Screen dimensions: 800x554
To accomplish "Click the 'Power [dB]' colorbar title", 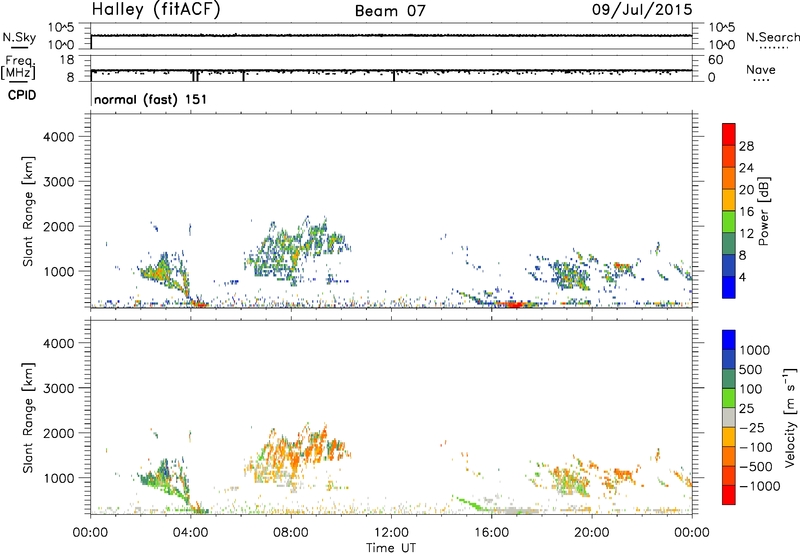I will tap(763, 211).
